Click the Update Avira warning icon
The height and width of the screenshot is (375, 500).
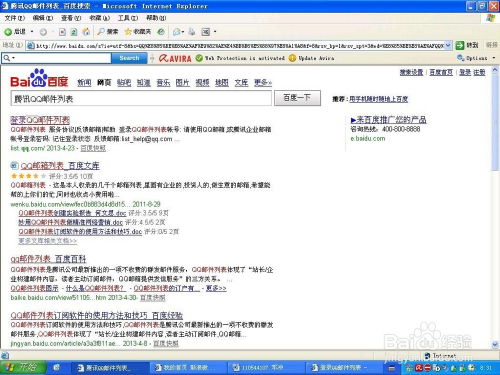[292, 58]
